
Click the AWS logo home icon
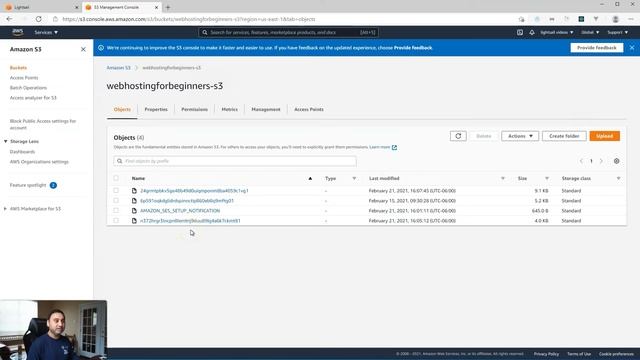[18, 32]
